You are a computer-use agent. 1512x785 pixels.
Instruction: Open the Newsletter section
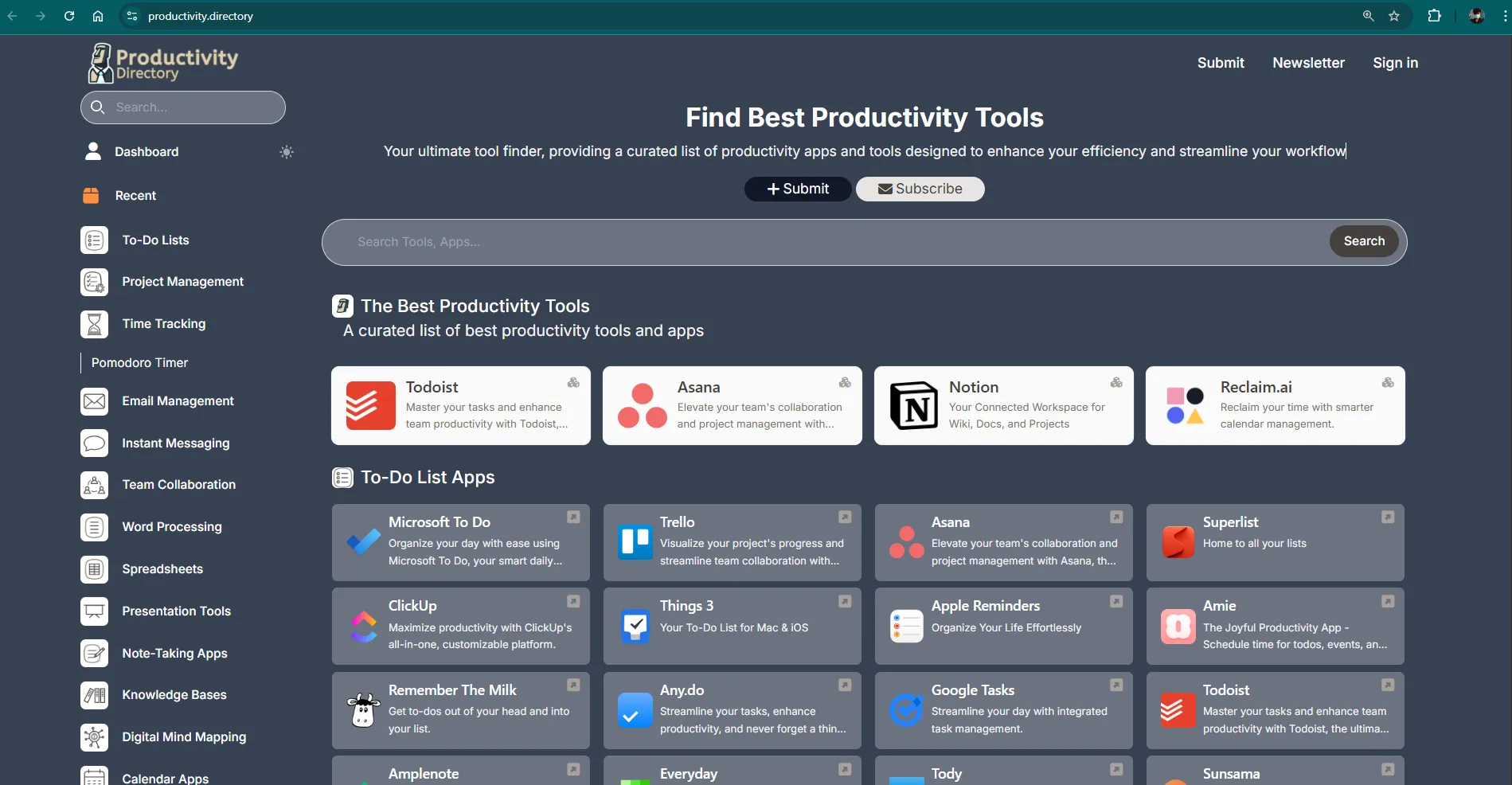click(1308, 63)
